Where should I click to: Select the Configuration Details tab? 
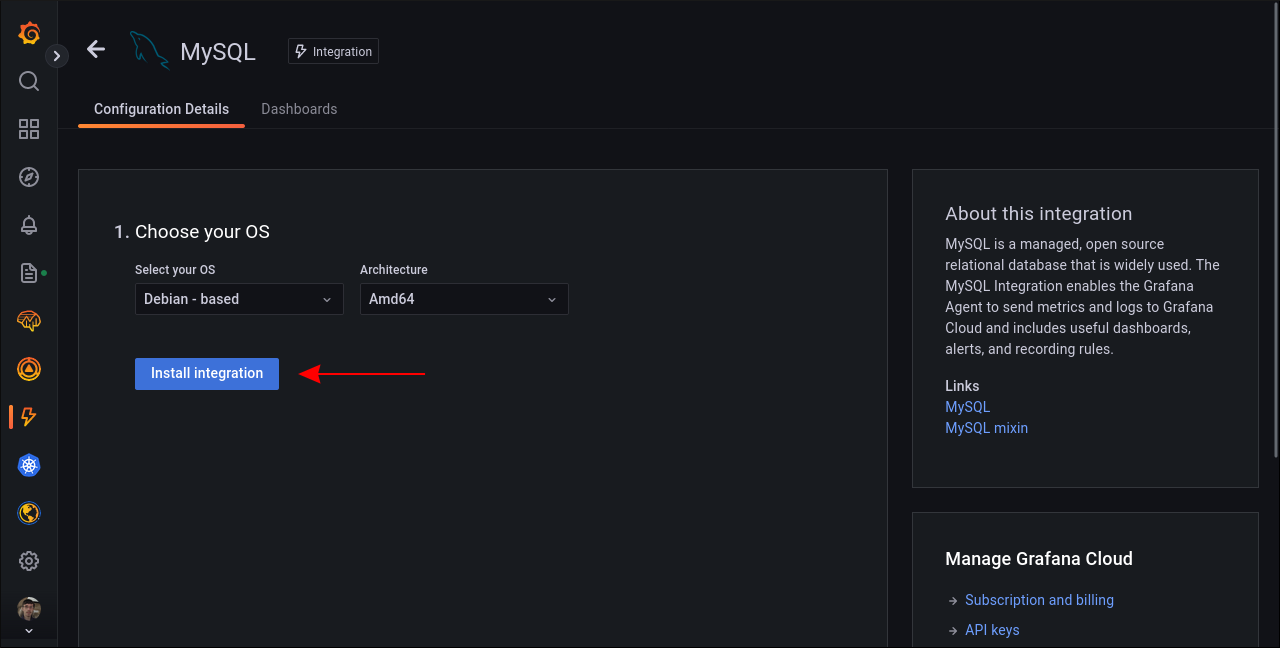[161, 108]
